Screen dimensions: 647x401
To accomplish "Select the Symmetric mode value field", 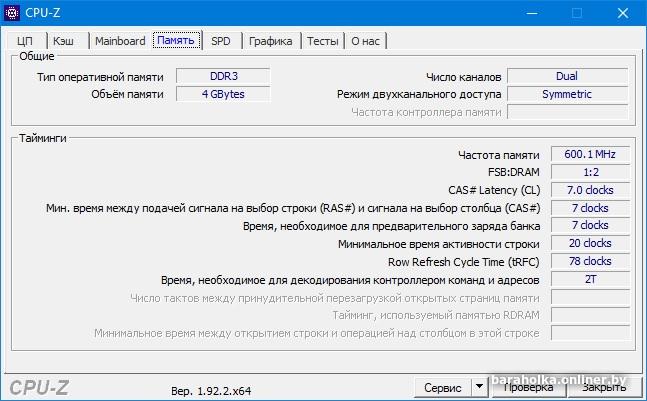I will click(x=567, y=94).
